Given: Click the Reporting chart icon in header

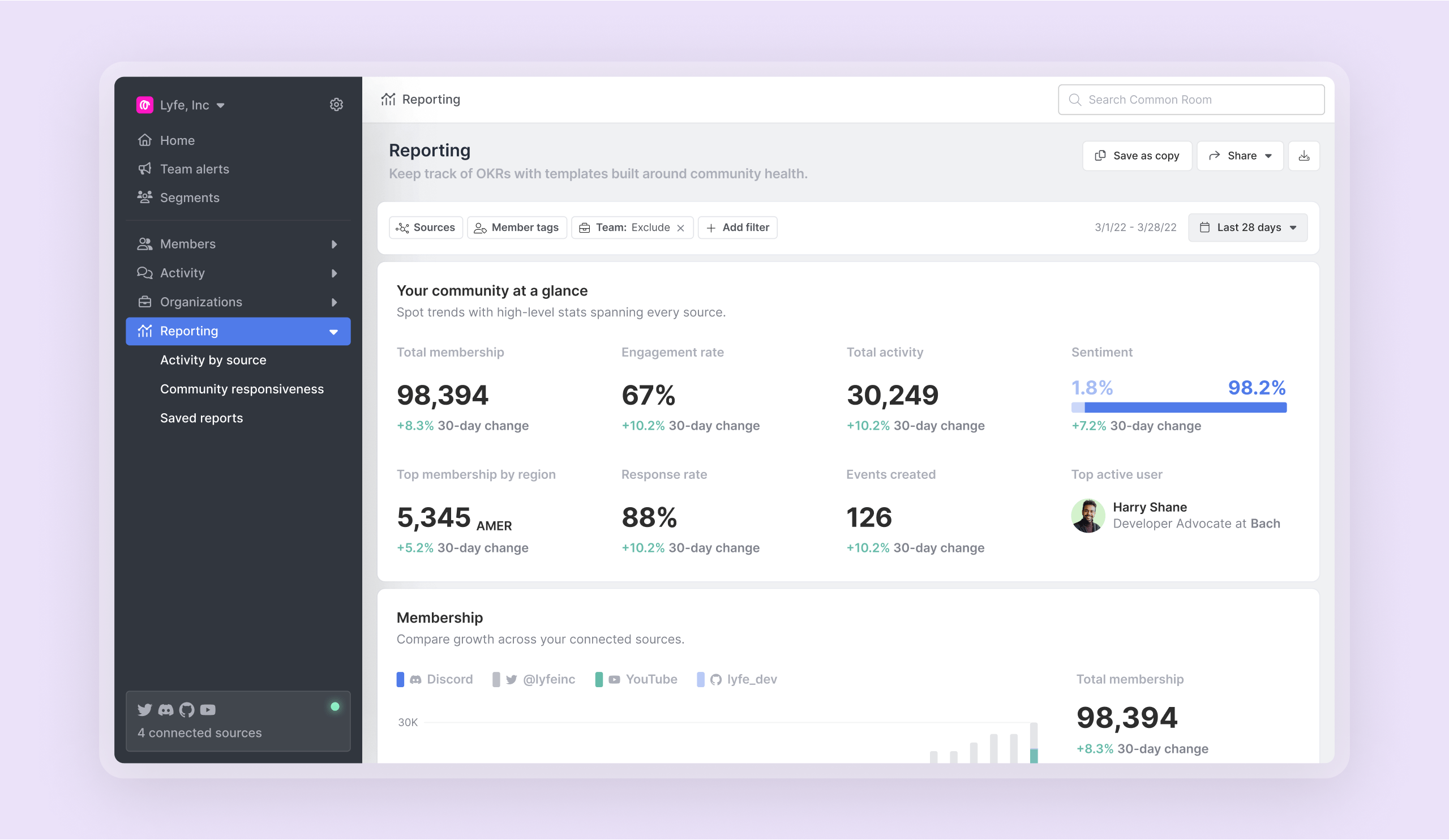Looking at the screenshot, I should (x=388, y=100).
